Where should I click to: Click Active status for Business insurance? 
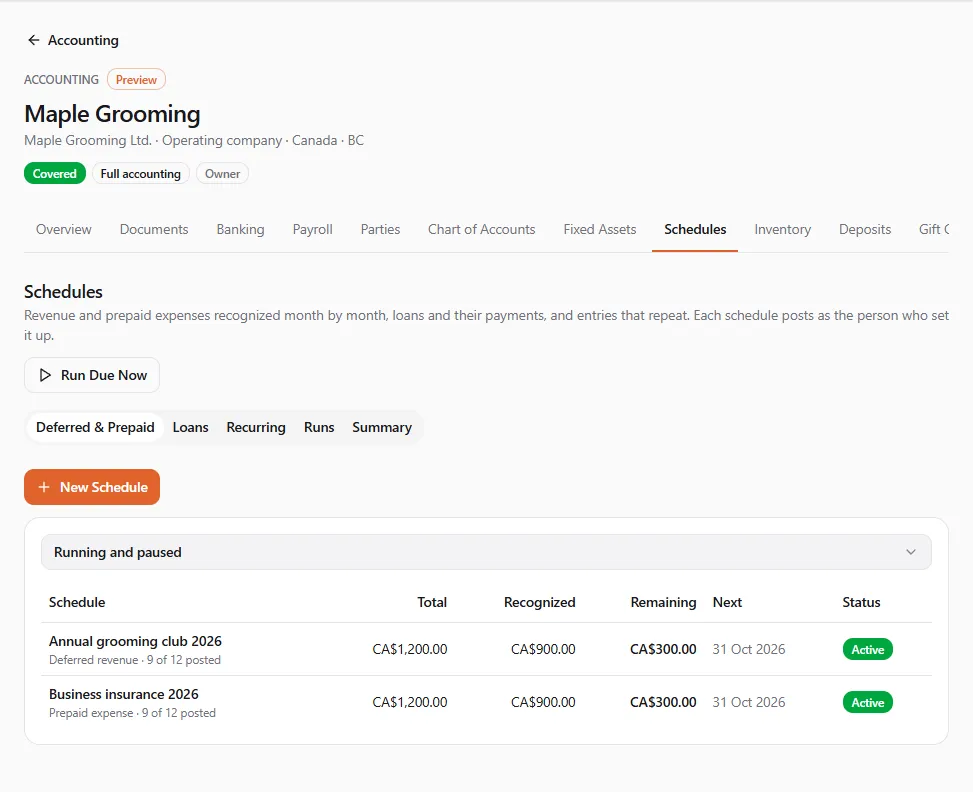coord(868,703)
